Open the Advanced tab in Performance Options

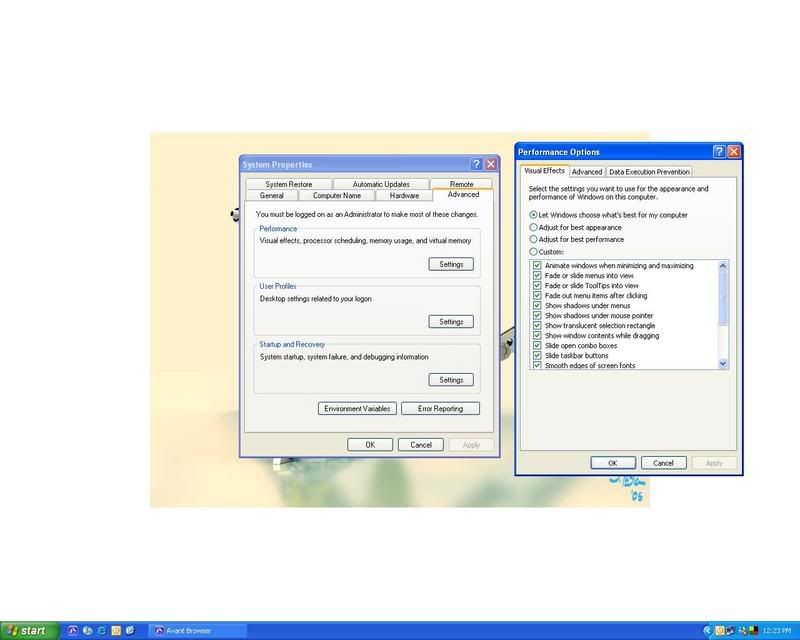point(587,172)
